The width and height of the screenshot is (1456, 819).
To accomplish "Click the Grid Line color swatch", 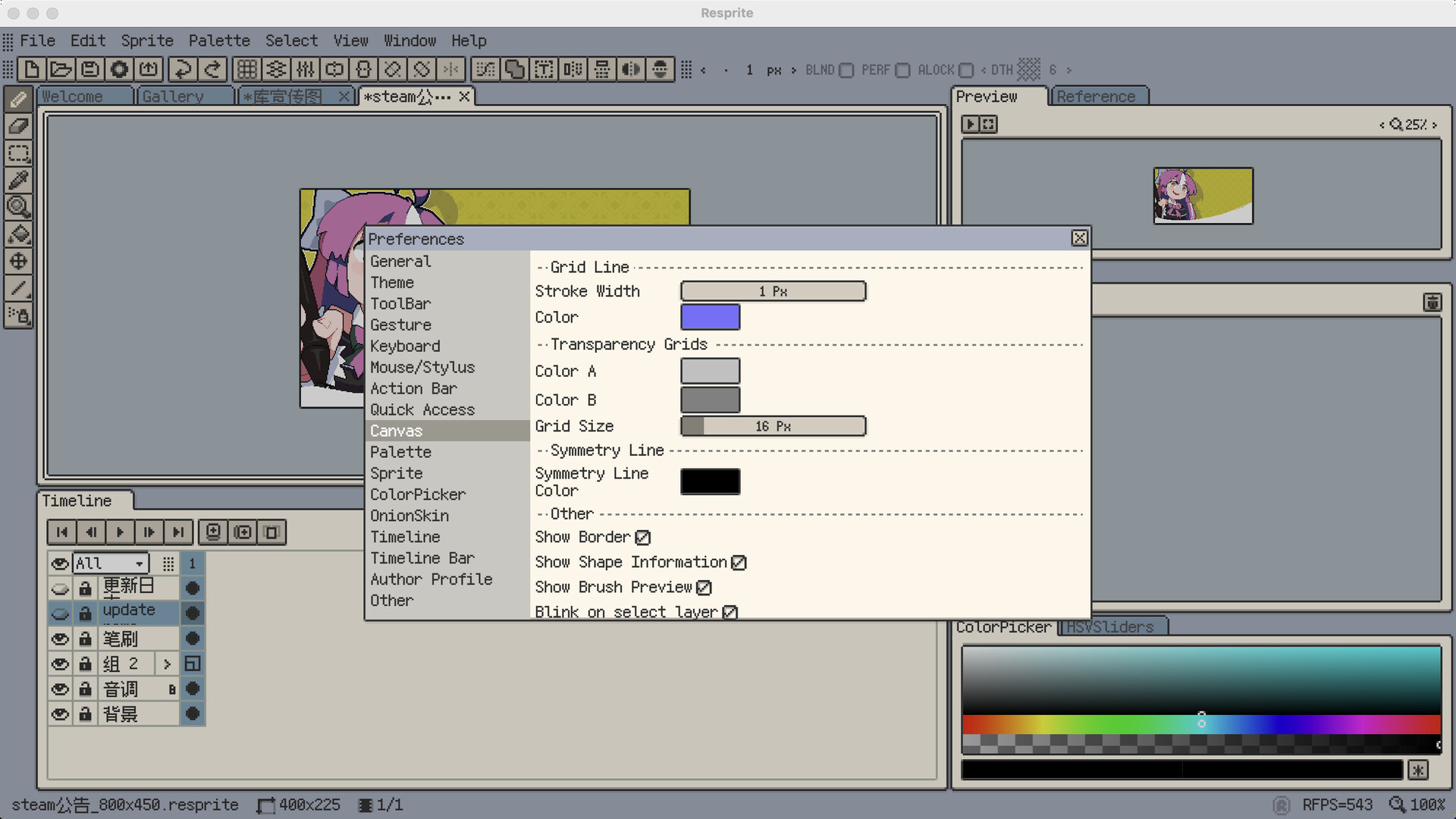I will coord(710,317).
